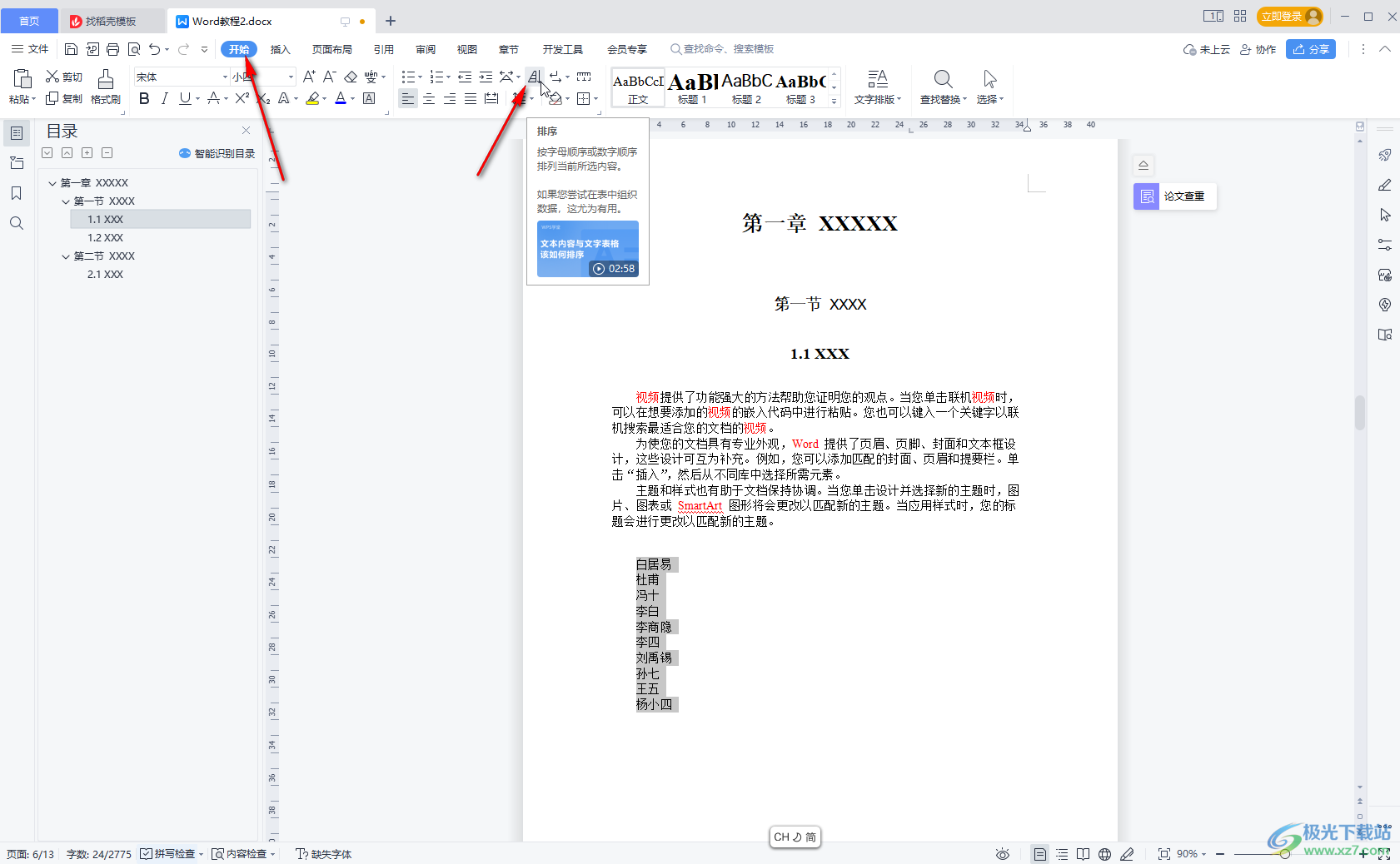The height and width of the screenshot is (864, 1400).
Task: Play the 文本内容与文字表格该如何排序 tutorial video
Action: pos(587,248)
